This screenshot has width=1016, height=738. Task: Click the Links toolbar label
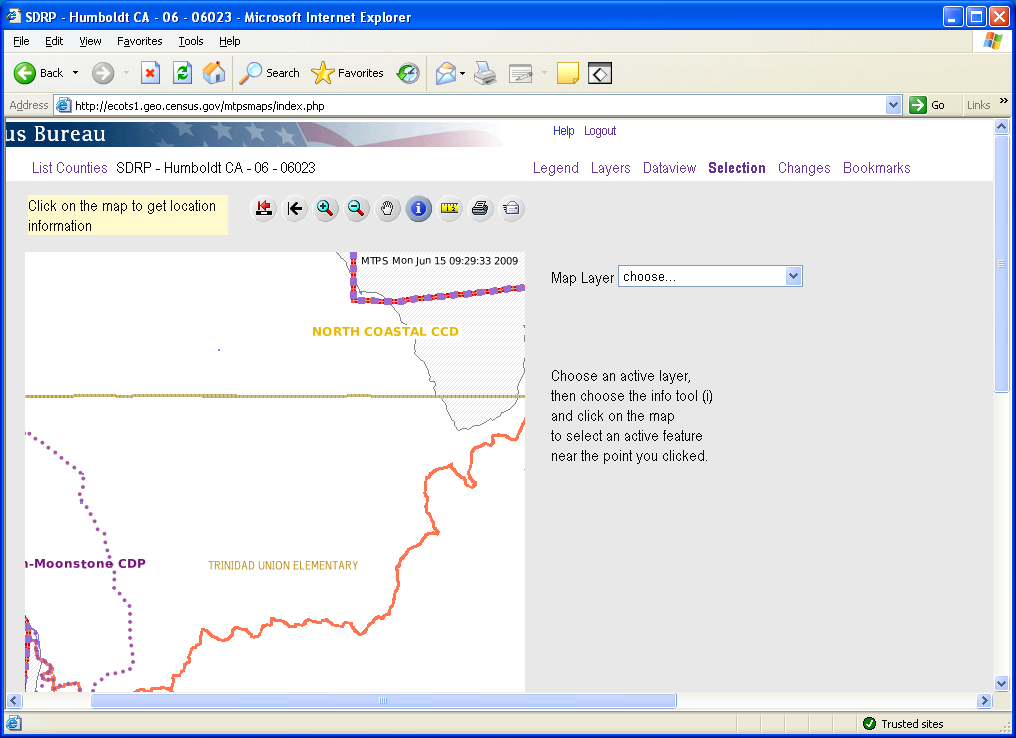978,105
